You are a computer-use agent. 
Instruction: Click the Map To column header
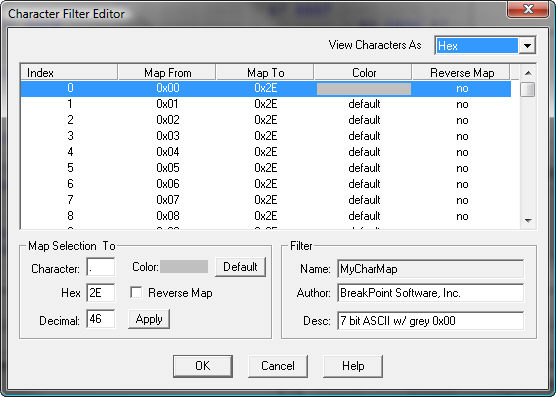[265, 73]
